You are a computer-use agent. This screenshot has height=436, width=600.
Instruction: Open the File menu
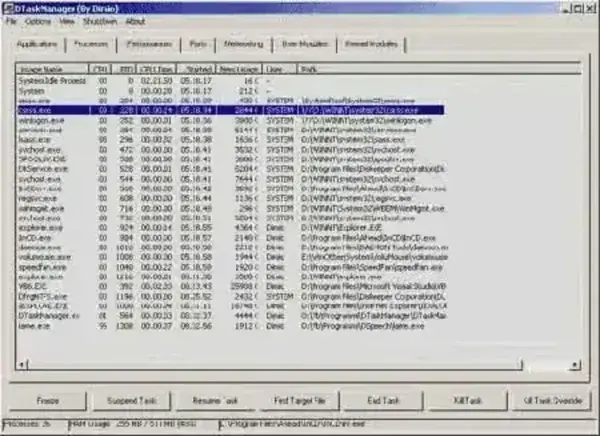(11, 21)
